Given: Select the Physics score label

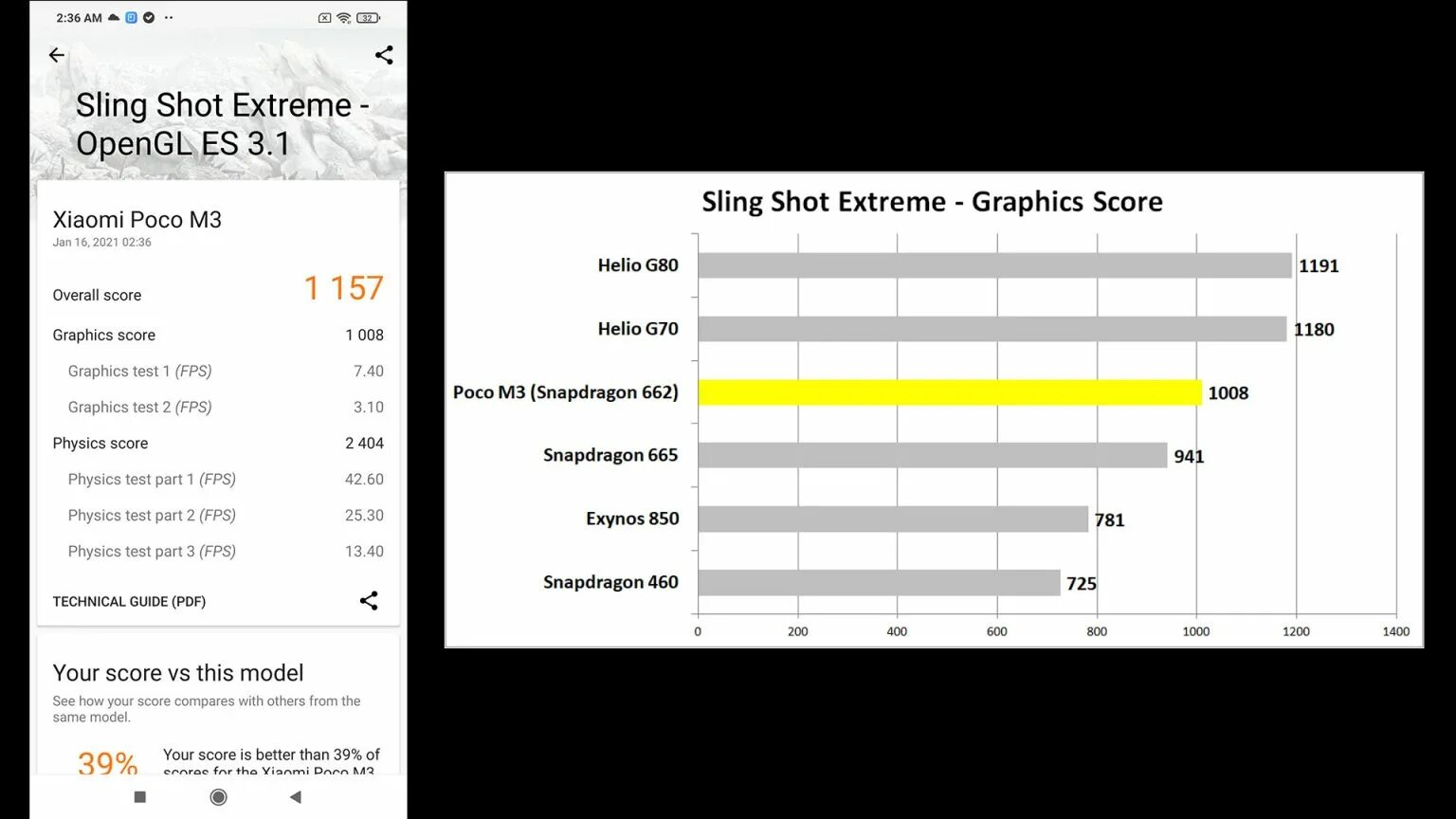Looking at the screenshot, I should [x=100, y=444].
